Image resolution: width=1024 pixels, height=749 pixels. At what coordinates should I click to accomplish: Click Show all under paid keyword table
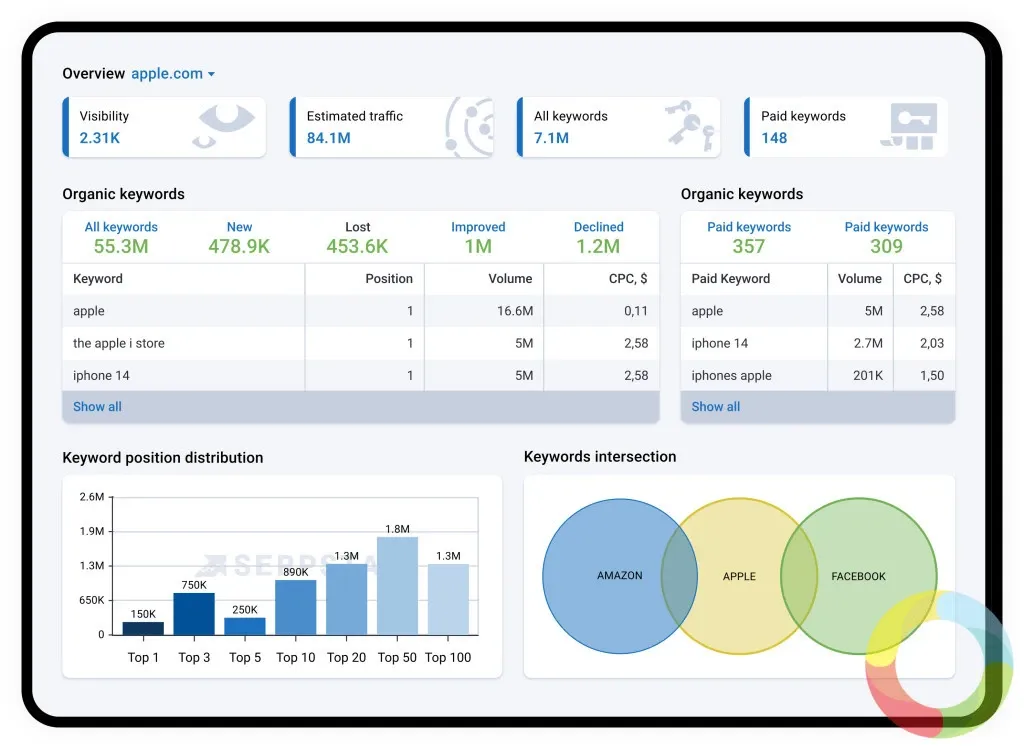(x=716, y=407)
